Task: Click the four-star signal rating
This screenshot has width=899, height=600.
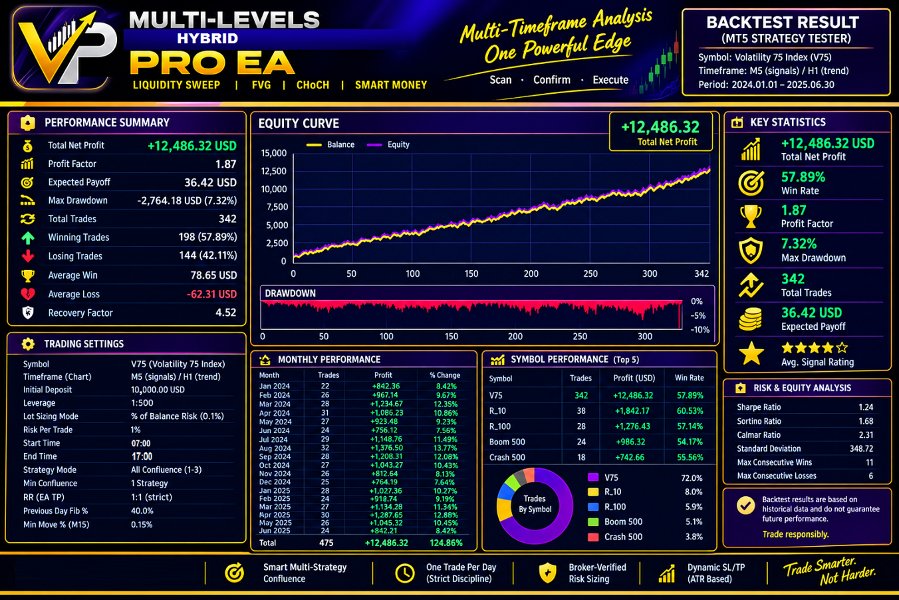Action: tap(814, 348)
